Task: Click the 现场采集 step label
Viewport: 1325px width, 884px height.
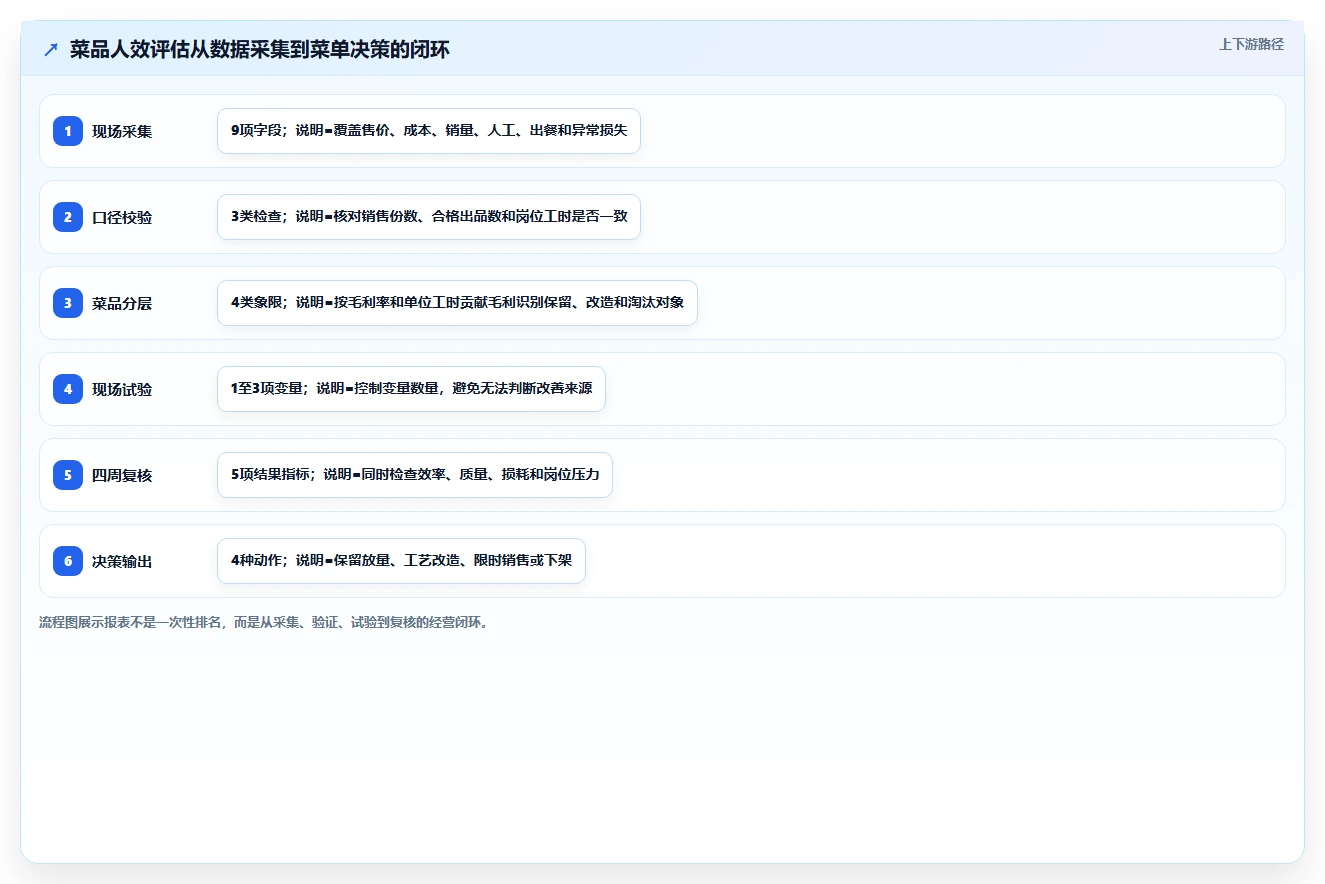Action: click(122, 131)
